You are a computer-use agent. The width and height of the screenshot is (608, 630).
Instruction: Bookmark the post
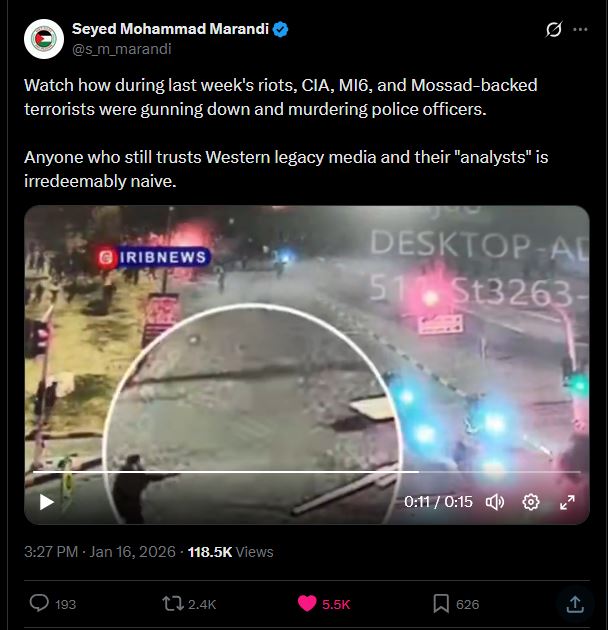pos(441,603)
